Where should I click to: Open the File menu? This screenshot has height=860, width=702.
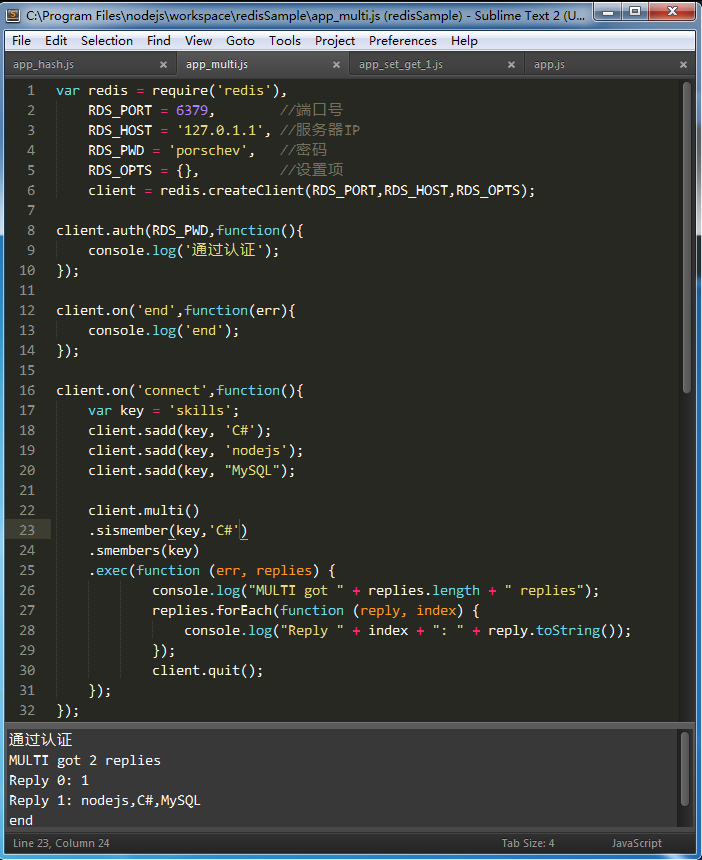21,41
